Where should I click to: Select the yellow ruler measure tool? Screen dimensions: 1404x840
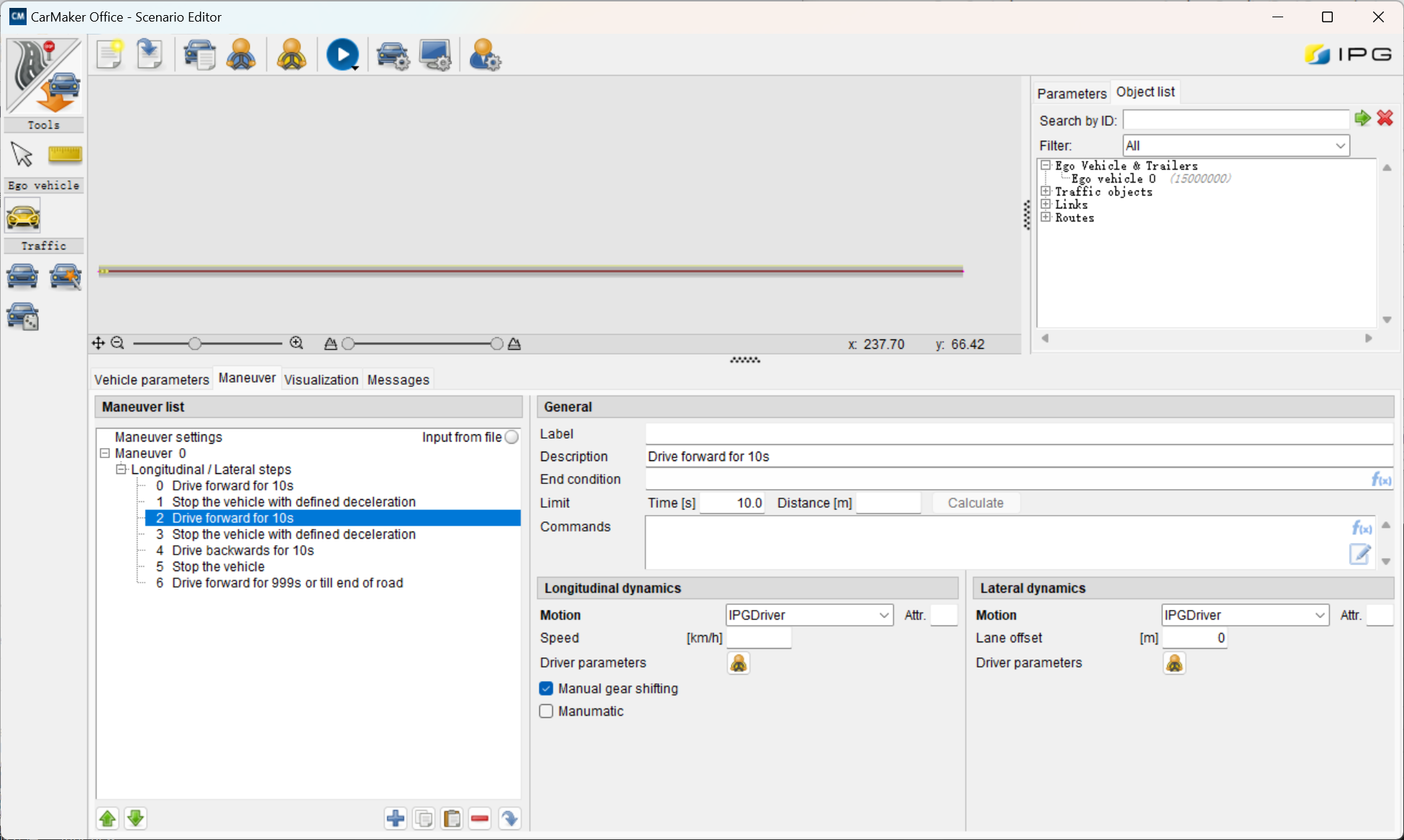point(65,154)
